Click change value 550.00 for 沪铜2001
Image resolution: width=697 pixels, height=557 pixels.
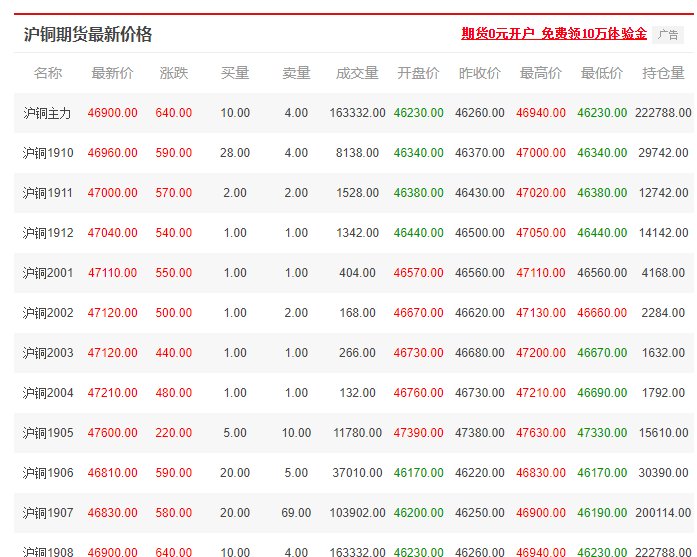click(174, 273)
